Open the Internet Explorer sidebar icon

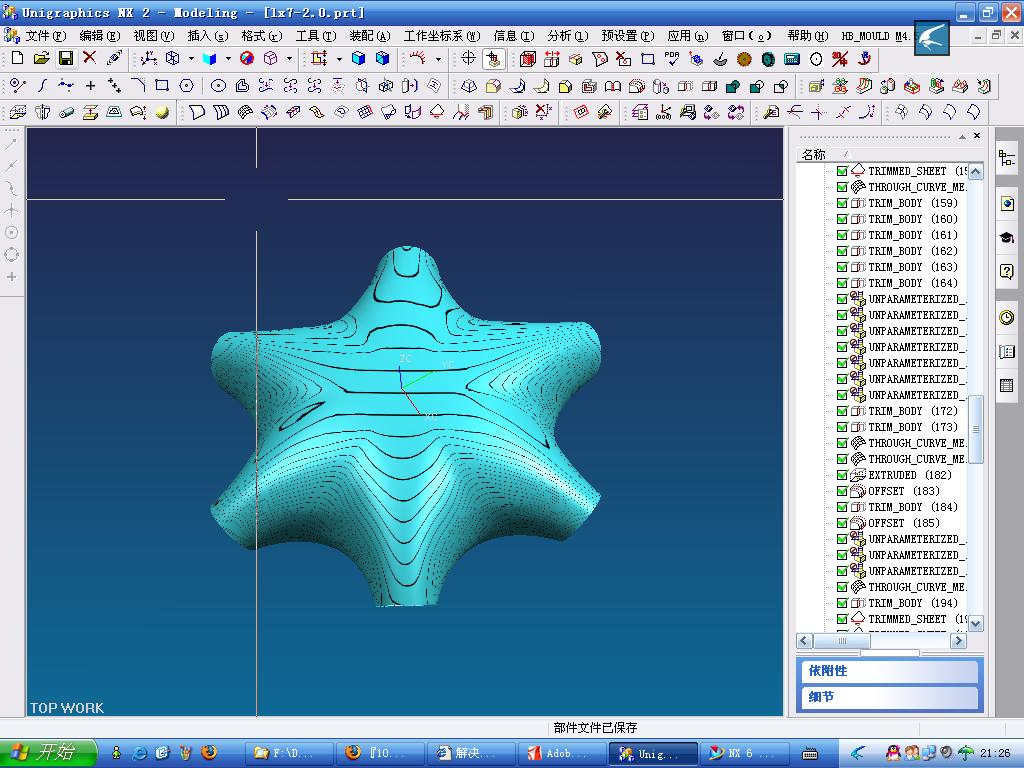click(x=1006, y=204)
